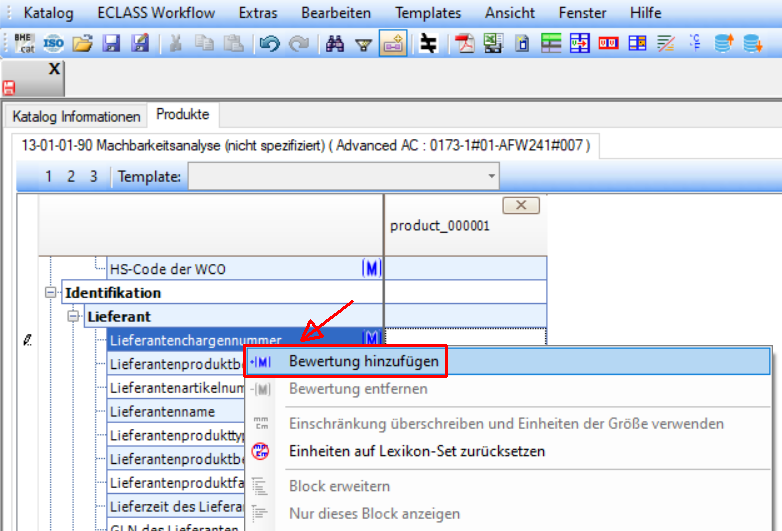Viewport: 782px width, 531px height.
Task: Click the Copy pages icon
Action: tap(204, 43)
